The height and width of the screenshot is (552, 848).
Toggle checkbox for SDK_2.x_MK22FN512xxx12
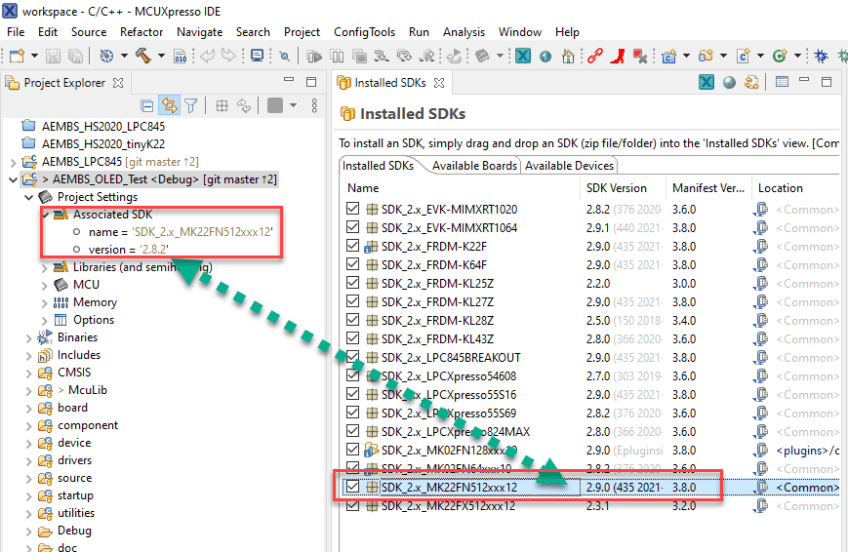point(352,487)
